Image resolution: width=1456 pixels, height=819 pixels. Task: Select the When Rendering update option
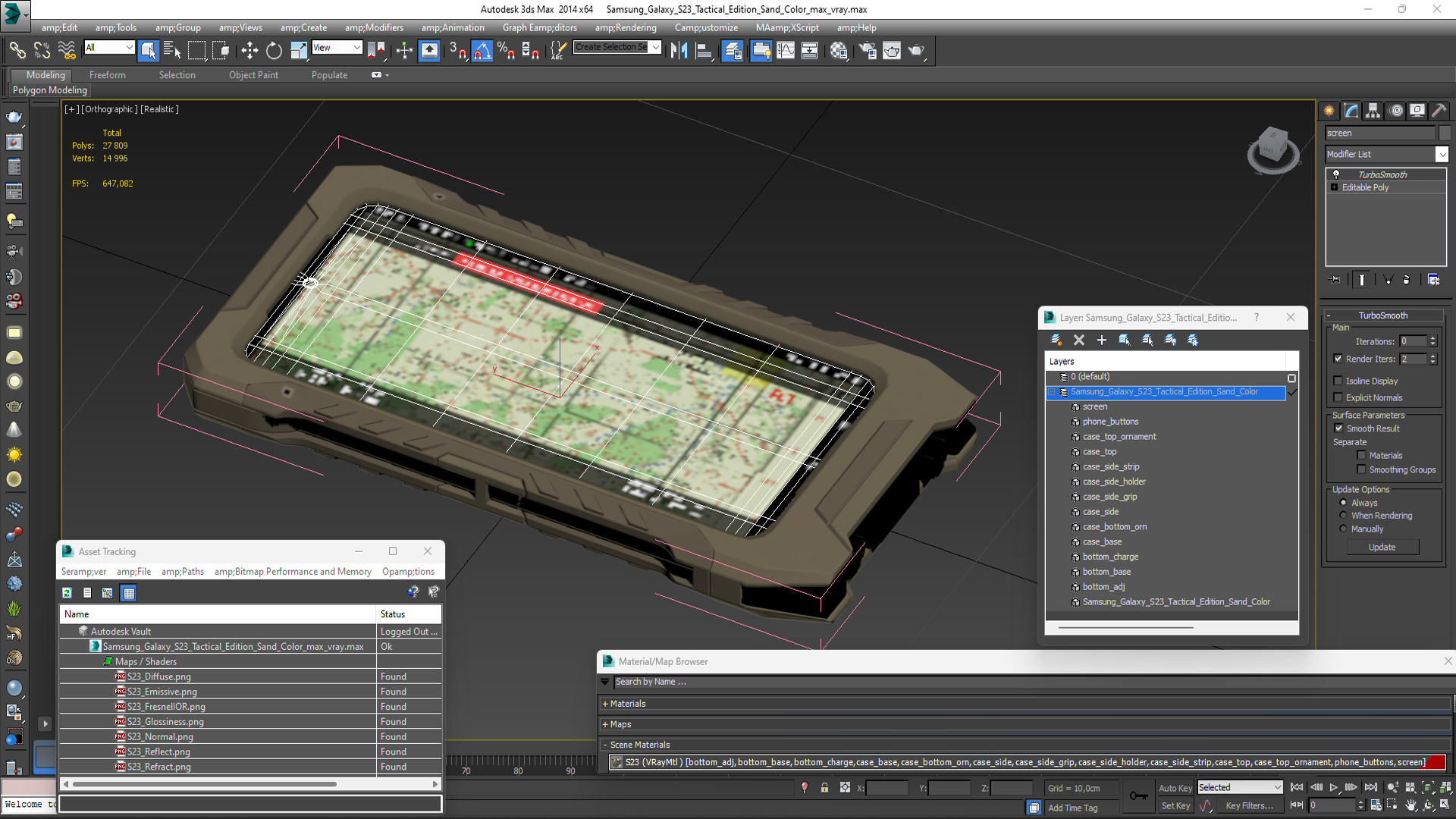point(1343,516)
